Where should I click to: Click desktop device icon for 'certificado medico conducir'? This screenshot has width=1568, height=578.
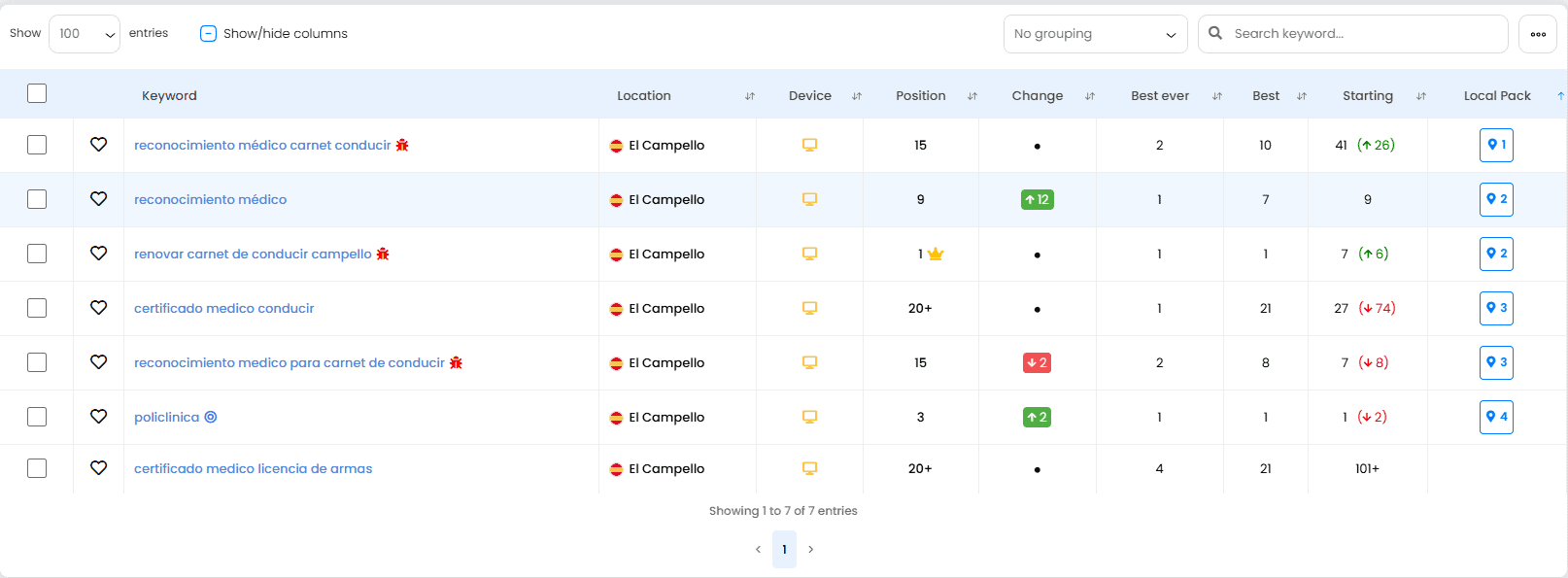[809, 308]
